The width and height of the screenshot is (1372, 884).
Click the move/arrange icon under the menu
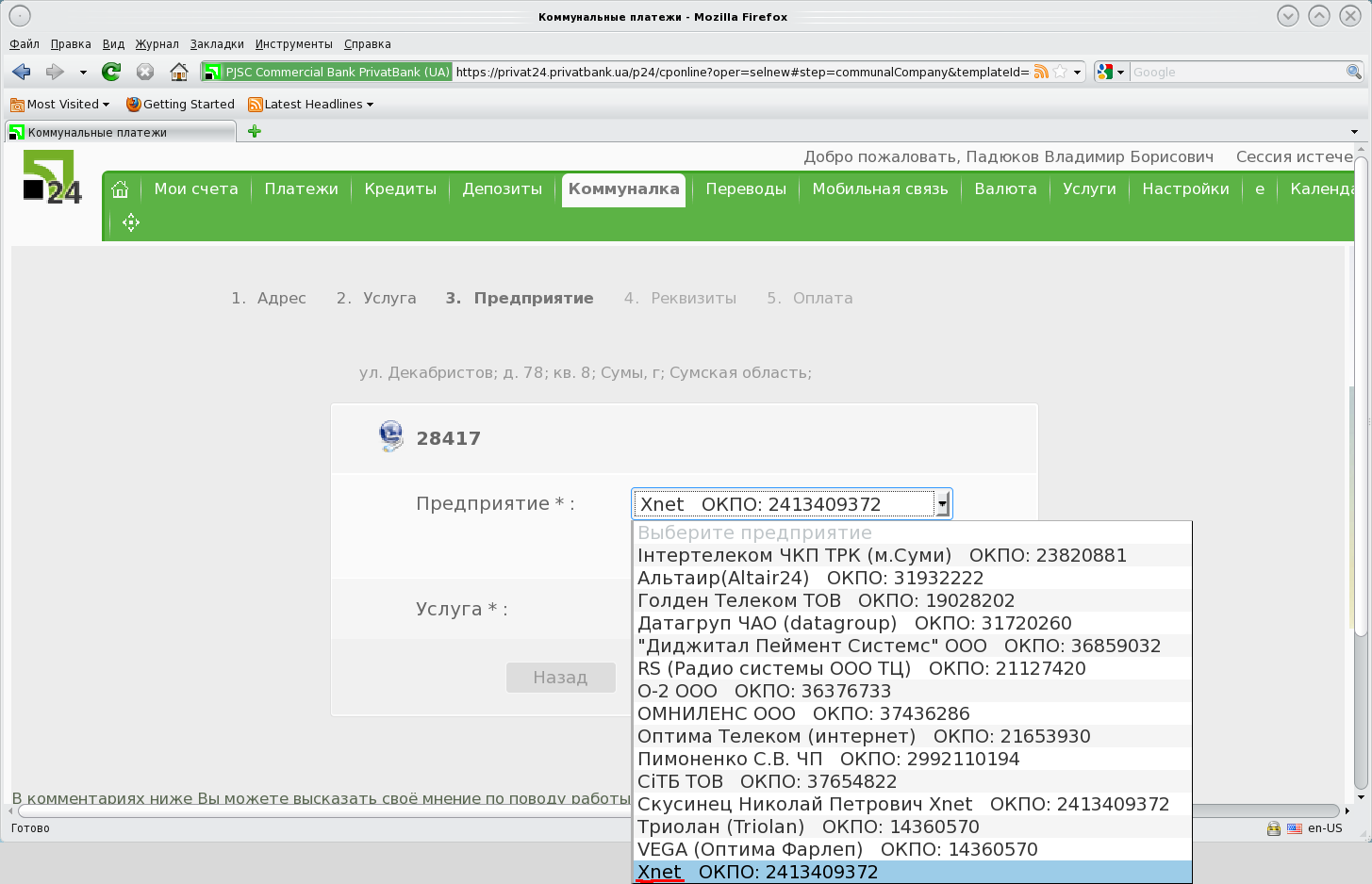click(x=131, y=222)
